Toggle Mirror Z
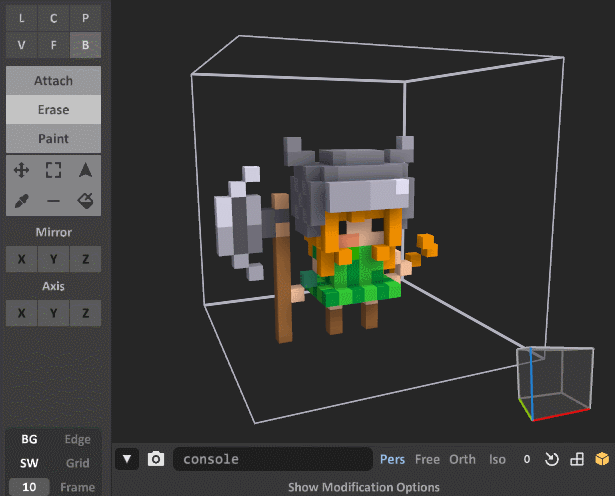Image resolution: width=615 pixels, height=496 pixels. tap(86, 259)
